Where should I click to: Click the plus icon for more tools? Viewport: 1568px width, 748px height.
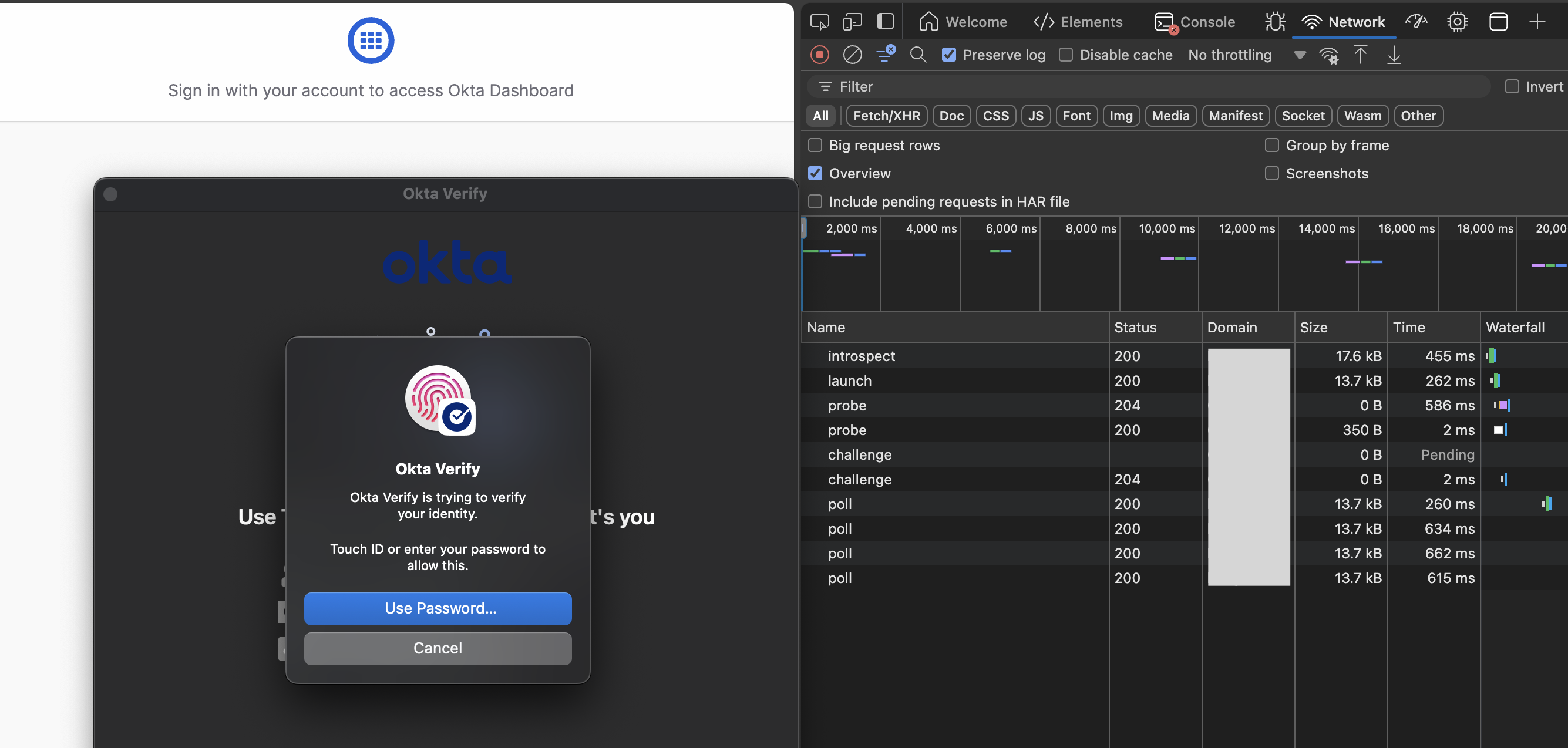click(x=1537, y=22)
